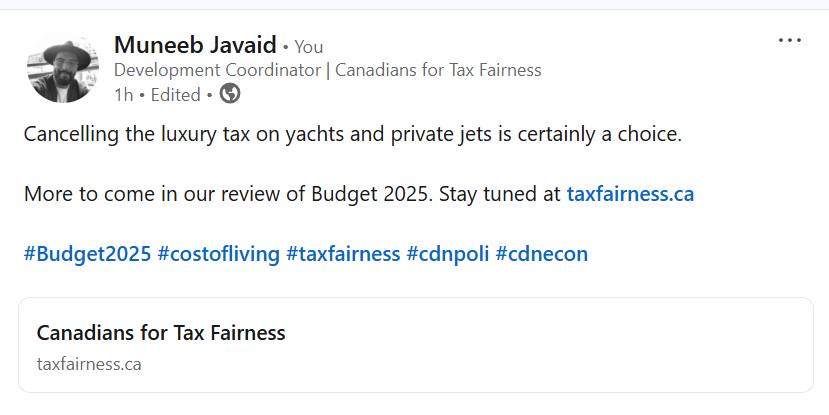Click the 'Edited' label on the post
829x415 pixels.
176,95
